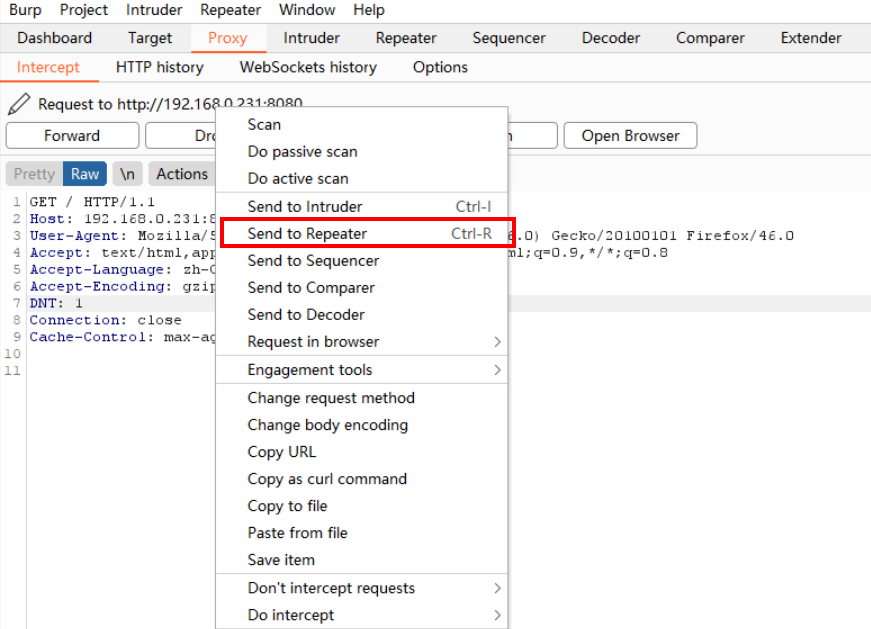Switch to Pretty view
The image size is (871, 629).
click(x=34, y=174)
